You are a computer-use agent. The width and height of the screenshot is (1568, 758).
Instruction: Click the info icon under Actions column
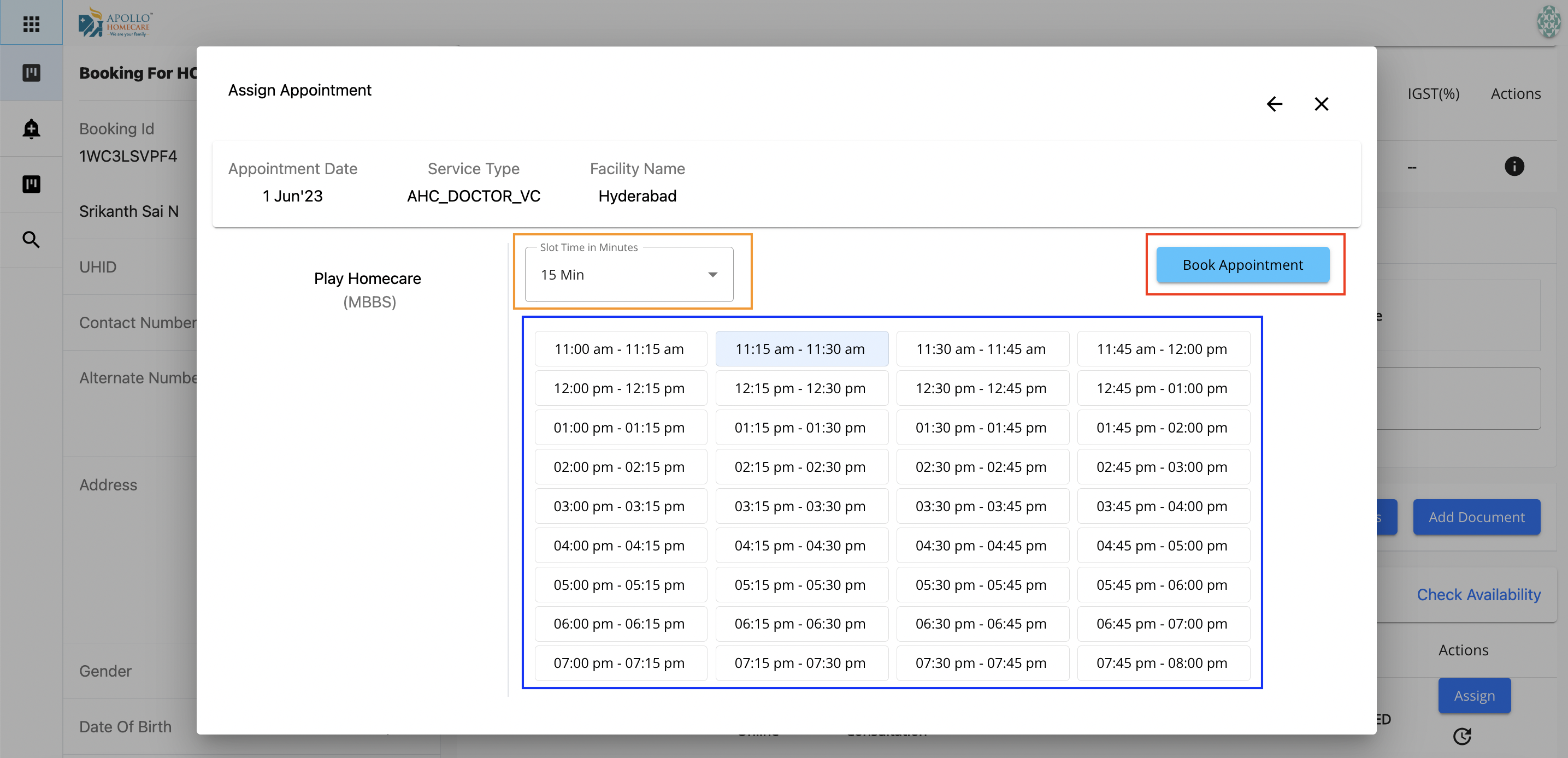1514,167
